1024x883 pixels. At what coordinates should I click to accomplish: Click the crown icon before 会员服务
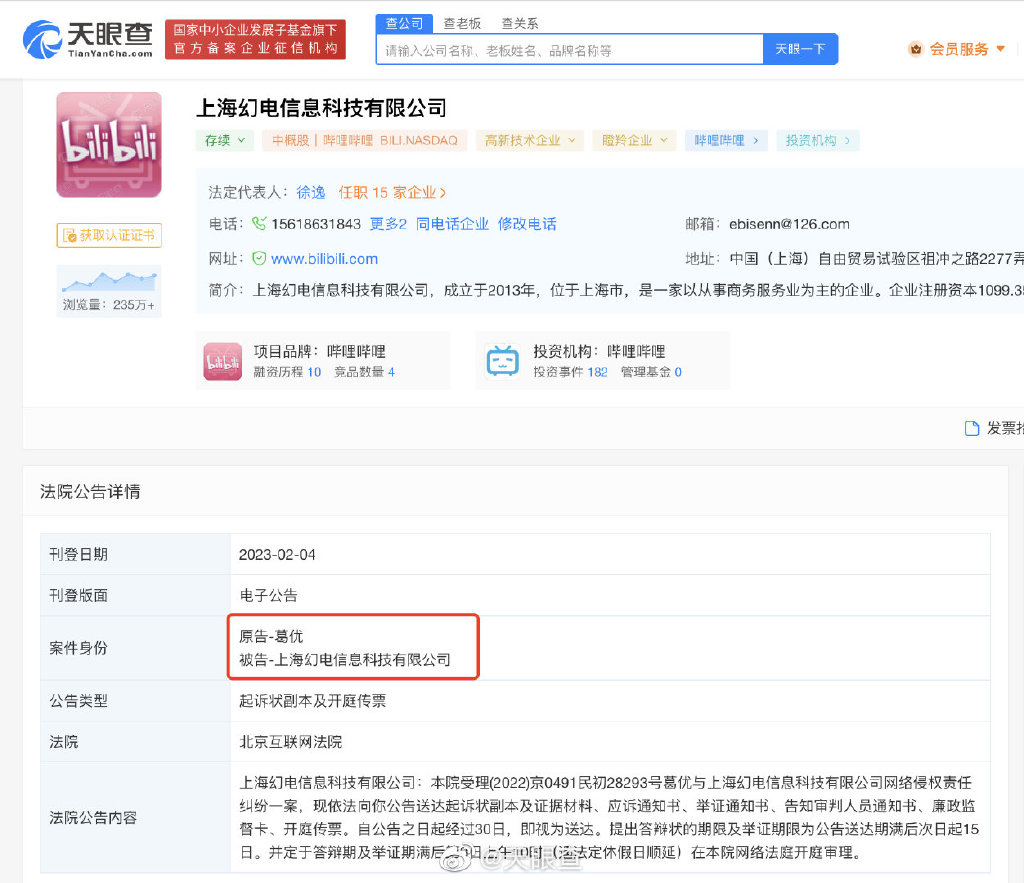pyautogui.click(x=916, y=49)
